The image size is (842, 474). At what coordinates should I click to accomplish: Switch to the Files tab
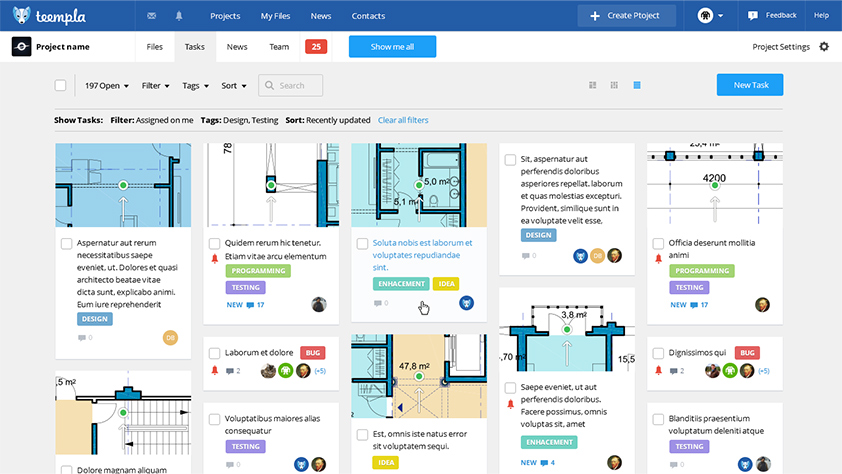(154, 47)
